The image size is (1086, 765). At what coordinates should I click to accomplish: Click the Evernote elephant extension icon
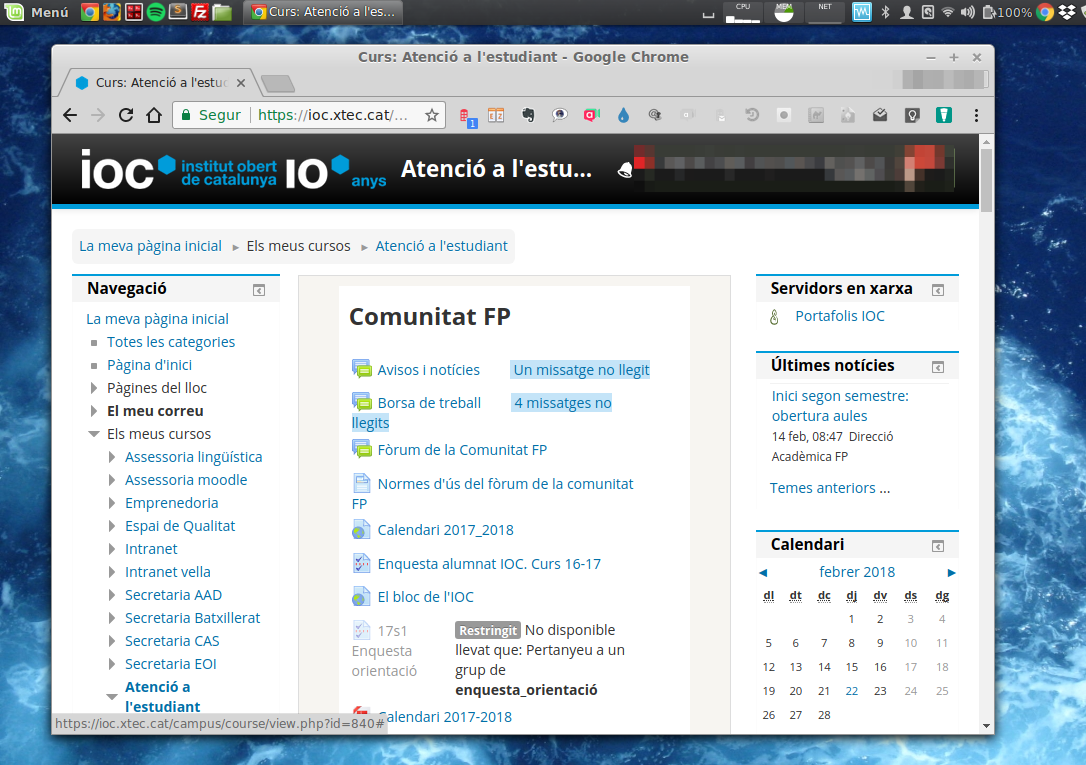click(528, 115)
